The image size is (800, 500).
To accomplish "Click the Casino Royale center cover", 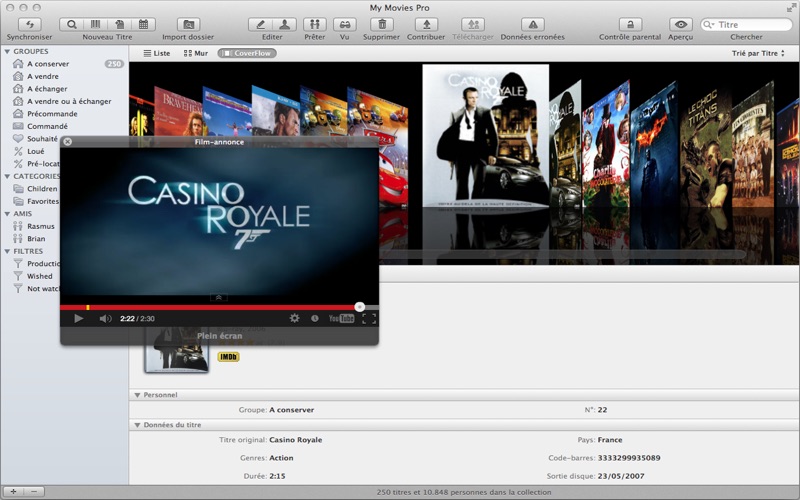I will pyautogui.click(x=486, y=136).
